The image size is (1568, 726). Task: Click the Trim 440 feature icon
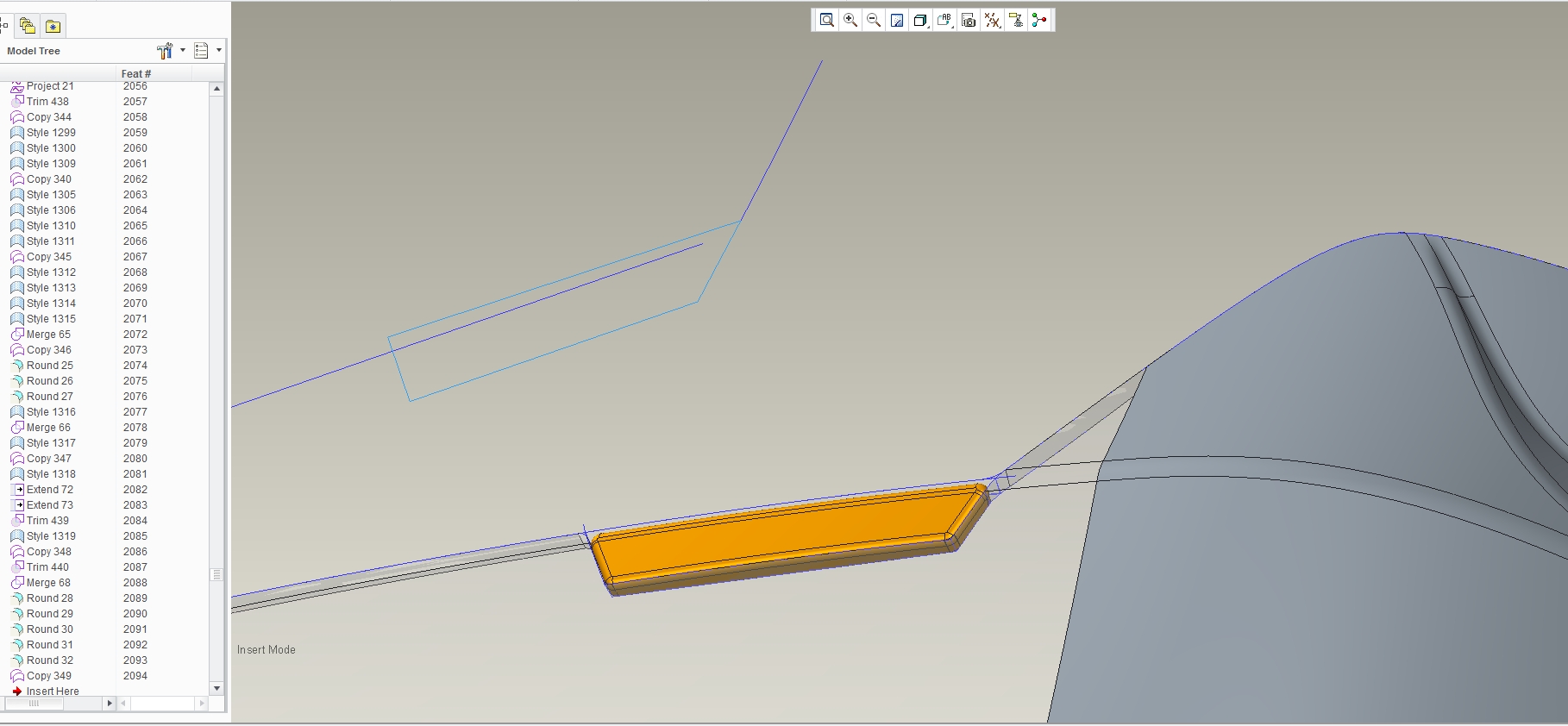click(x=16, y=567)
